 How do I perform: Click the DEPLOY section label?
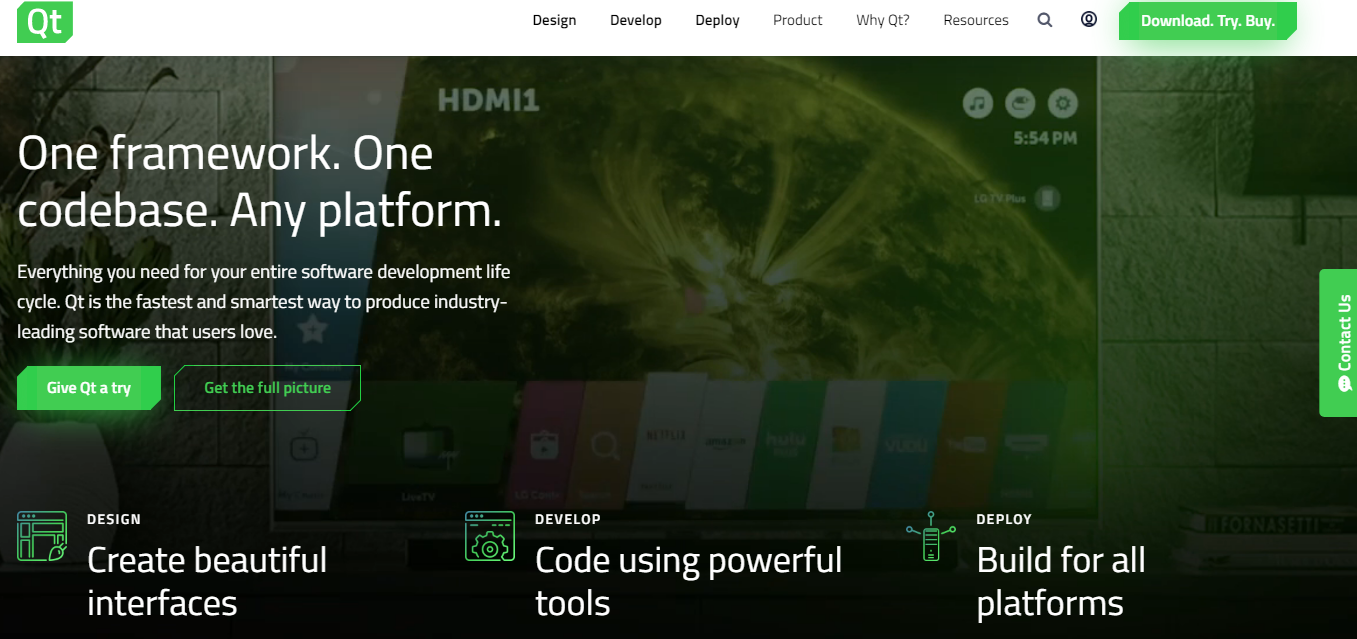1004,519
